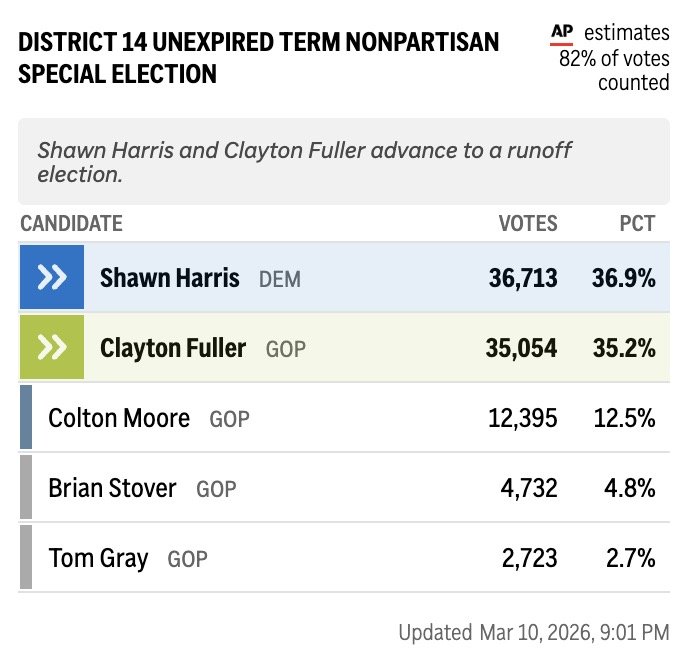The width and height of the screenshot is (680, 654).
Task: Click the Updated Mar 10, 2026 timestamp
Action: click(533, 632)
